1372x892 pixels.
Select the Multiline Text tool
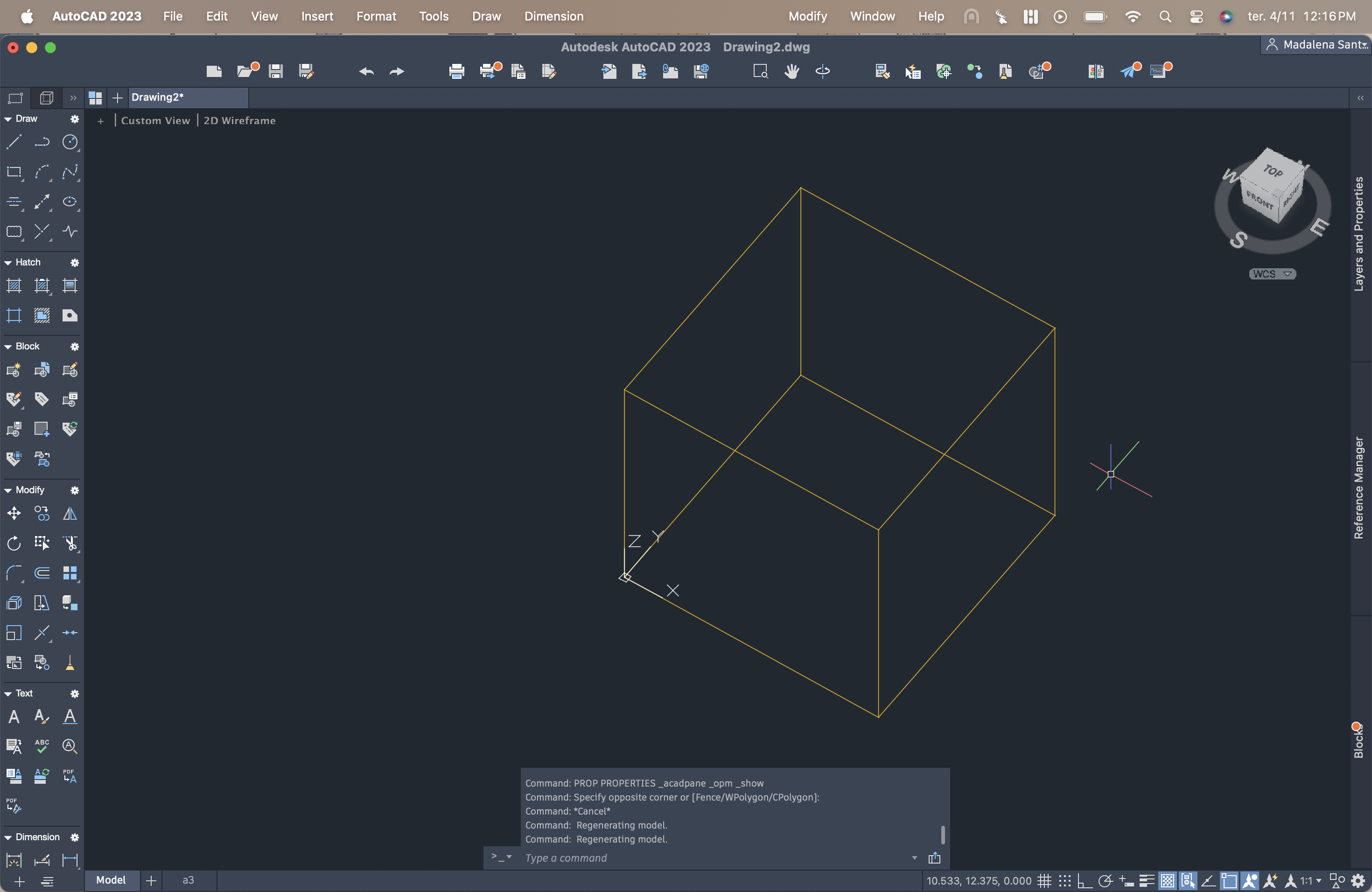pyautogui.click(x=14, y=716)
